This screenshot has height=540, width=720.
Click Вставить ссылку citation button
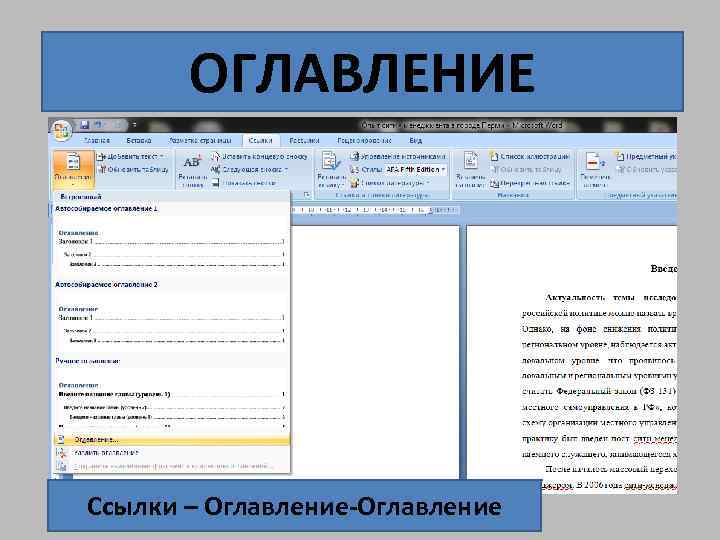tap(331, 169)
